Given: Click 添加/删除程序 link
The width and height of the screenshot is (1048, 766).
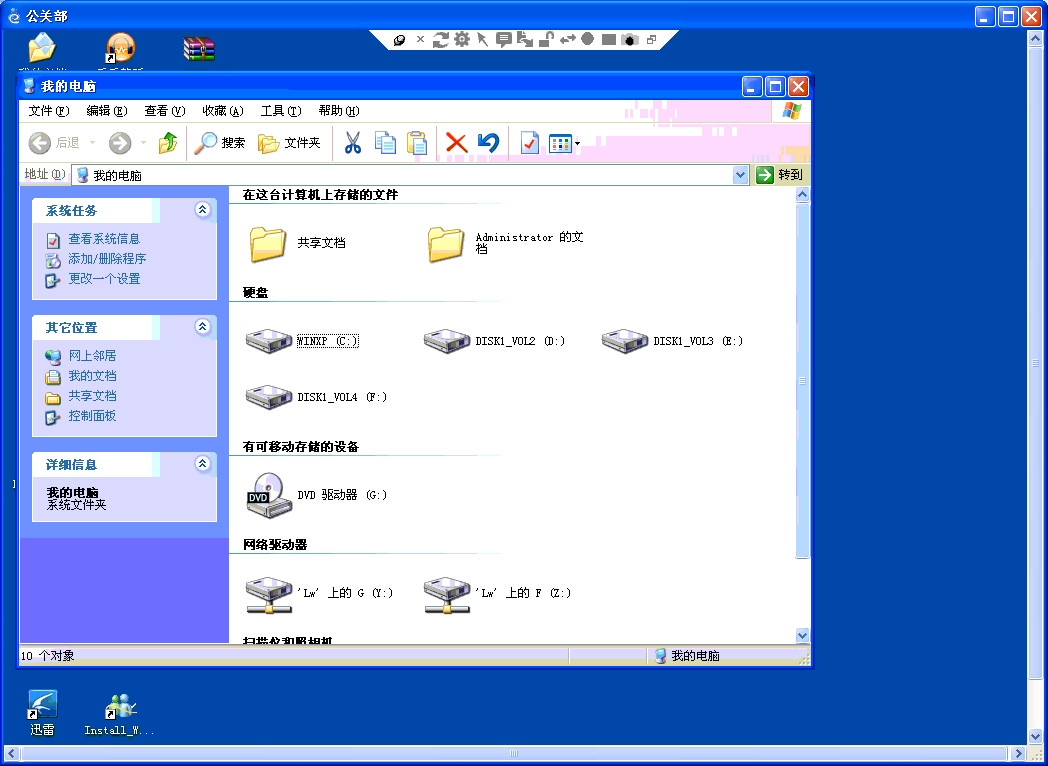Looking at the screenshot, I should [x=107, y=259].
